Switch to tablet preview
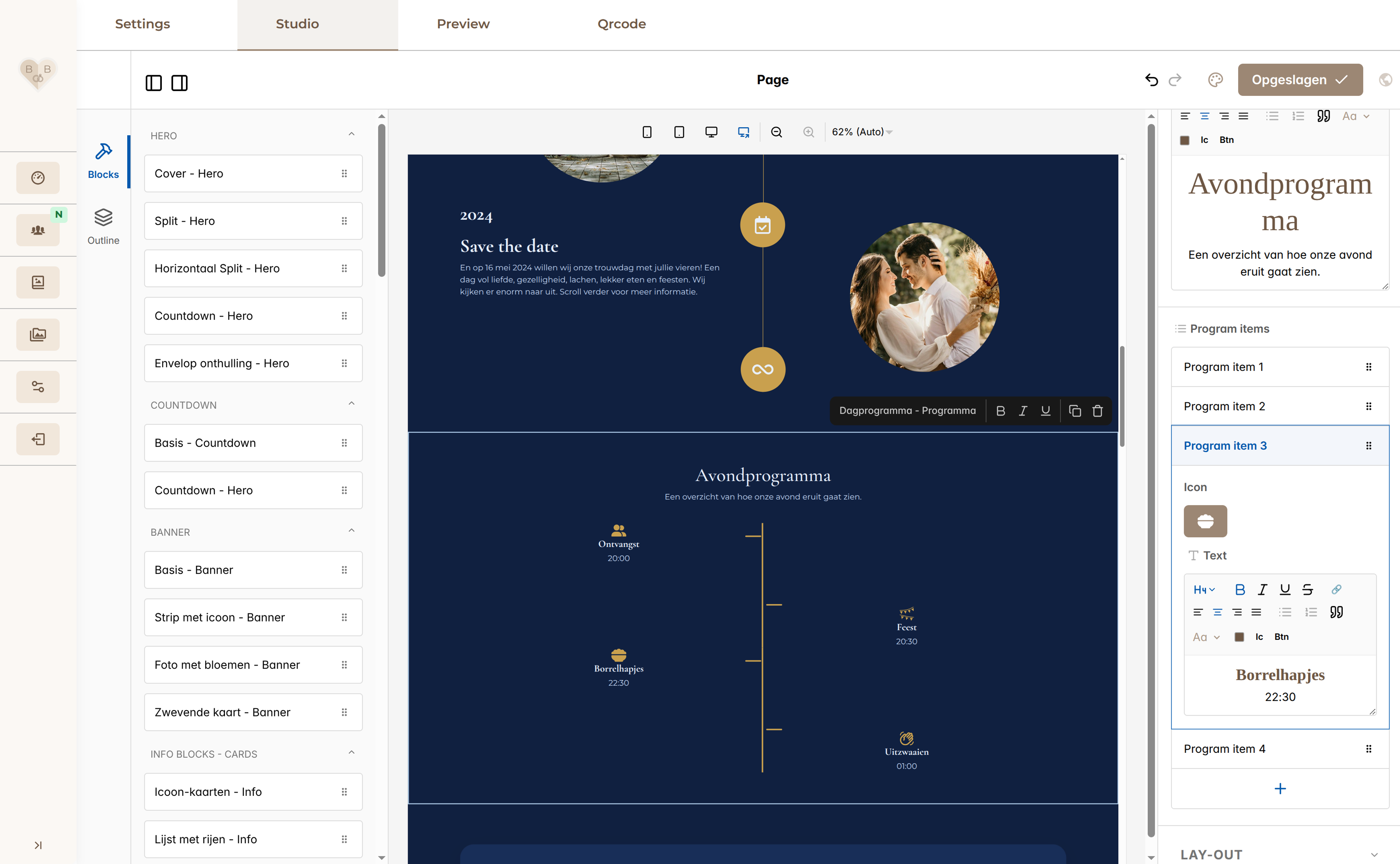 pos(679,132)
